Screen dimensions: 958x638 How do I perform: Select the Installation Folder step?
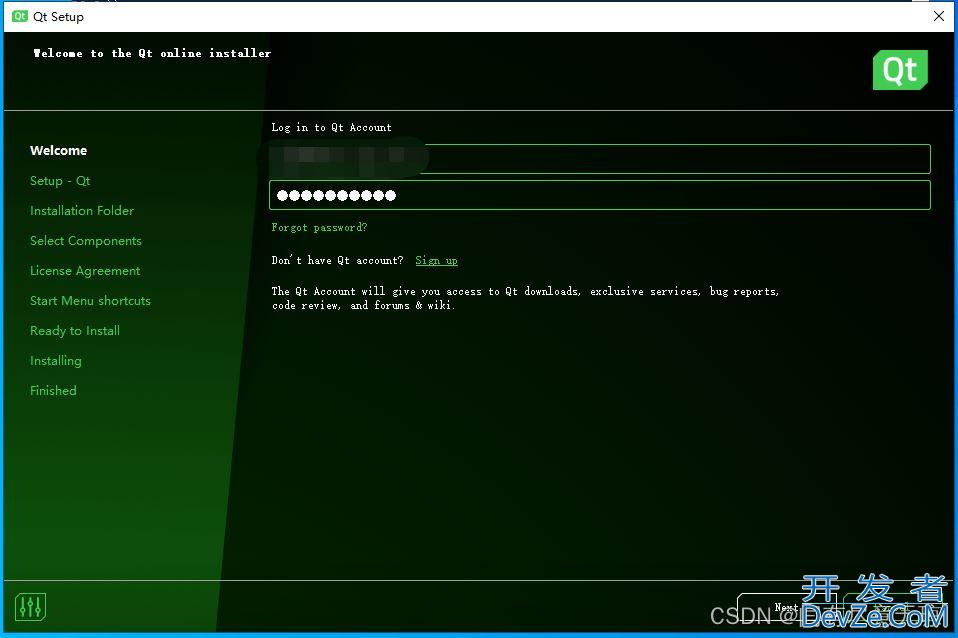click(82, 211)
